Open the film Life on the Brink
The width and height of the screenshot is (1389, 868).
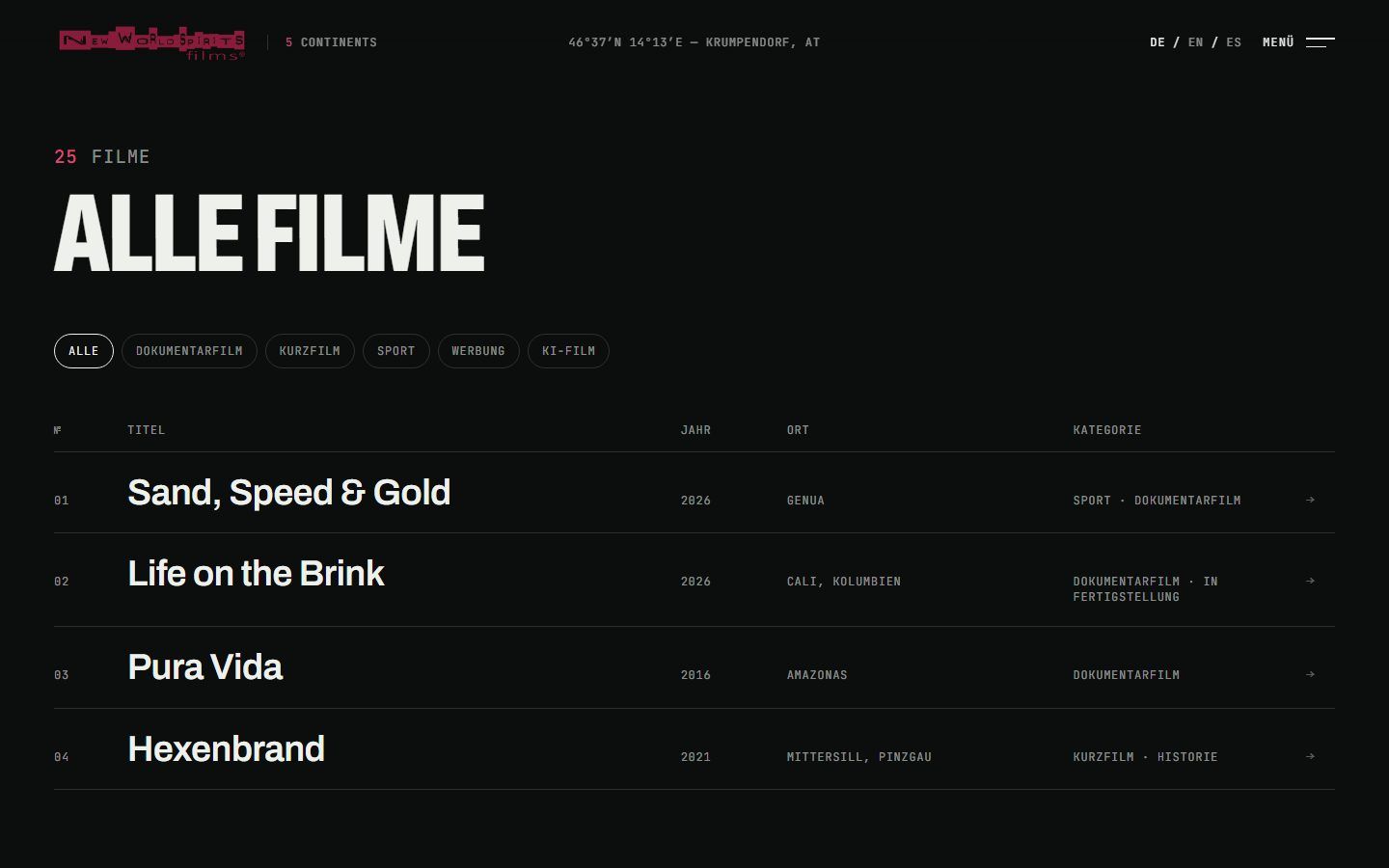click(256, 574)
